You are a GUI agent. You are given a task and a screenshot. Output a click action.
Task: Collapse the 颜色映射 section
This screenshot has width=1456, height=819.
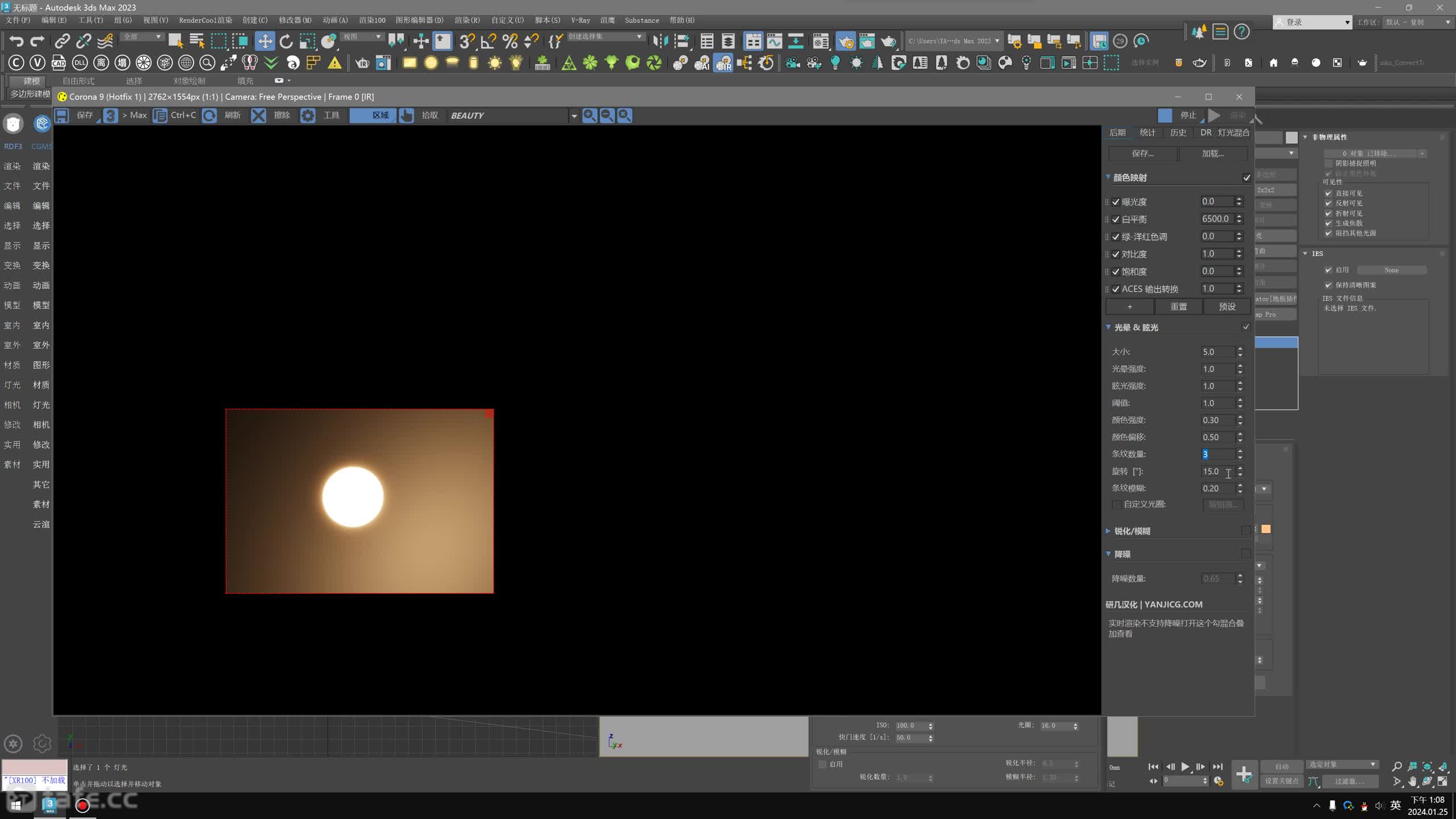coord(1108,177)
